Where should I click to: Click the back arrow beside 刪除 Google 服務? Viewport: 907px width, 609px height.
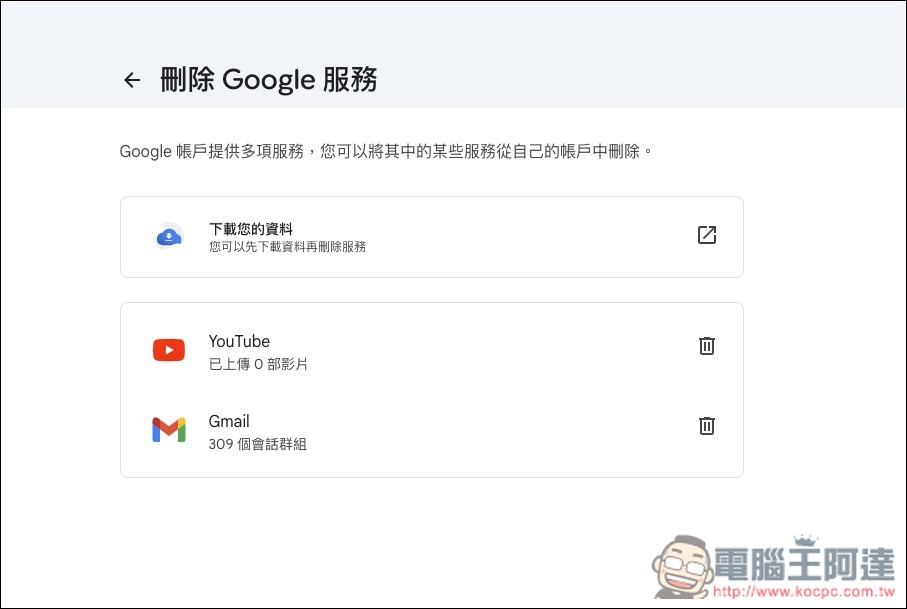(x=131, y=80)
